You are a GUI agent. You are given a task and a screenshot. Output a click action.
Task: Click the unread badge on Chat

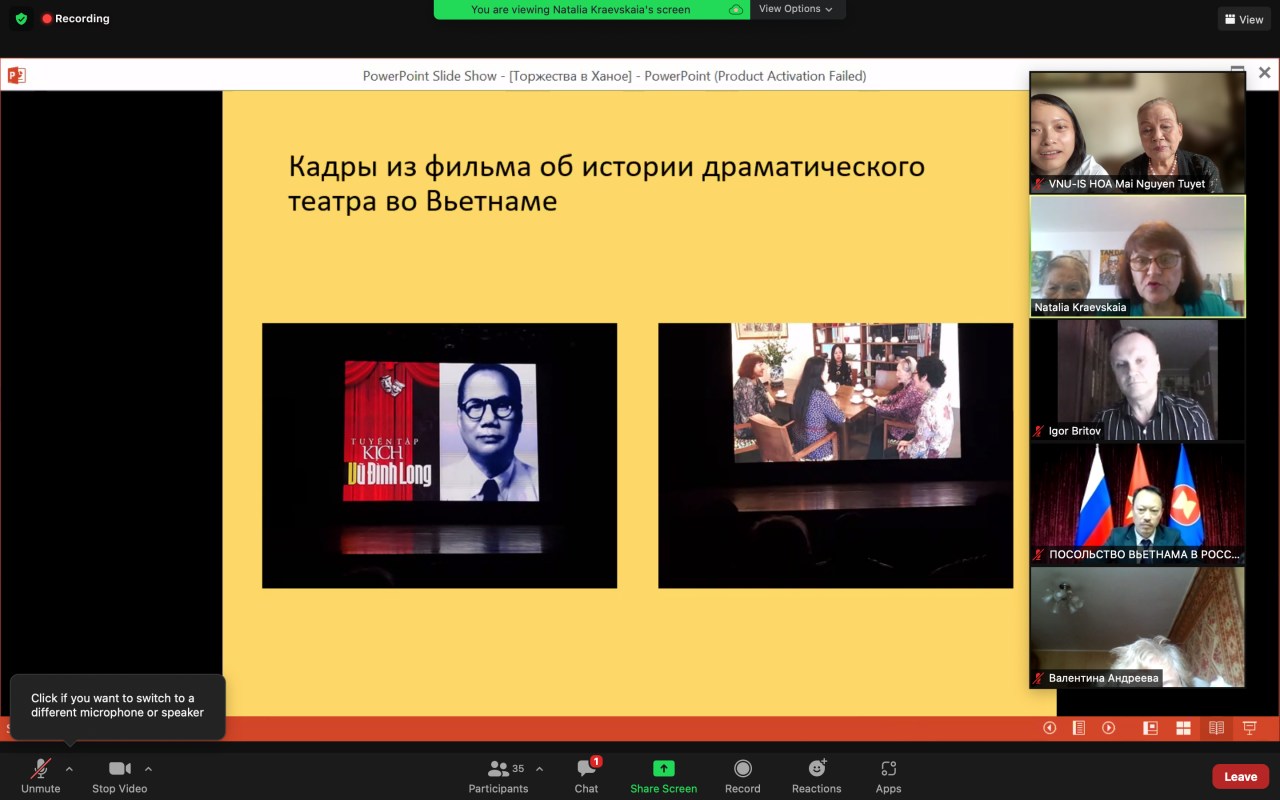click(x=596, y=762)
